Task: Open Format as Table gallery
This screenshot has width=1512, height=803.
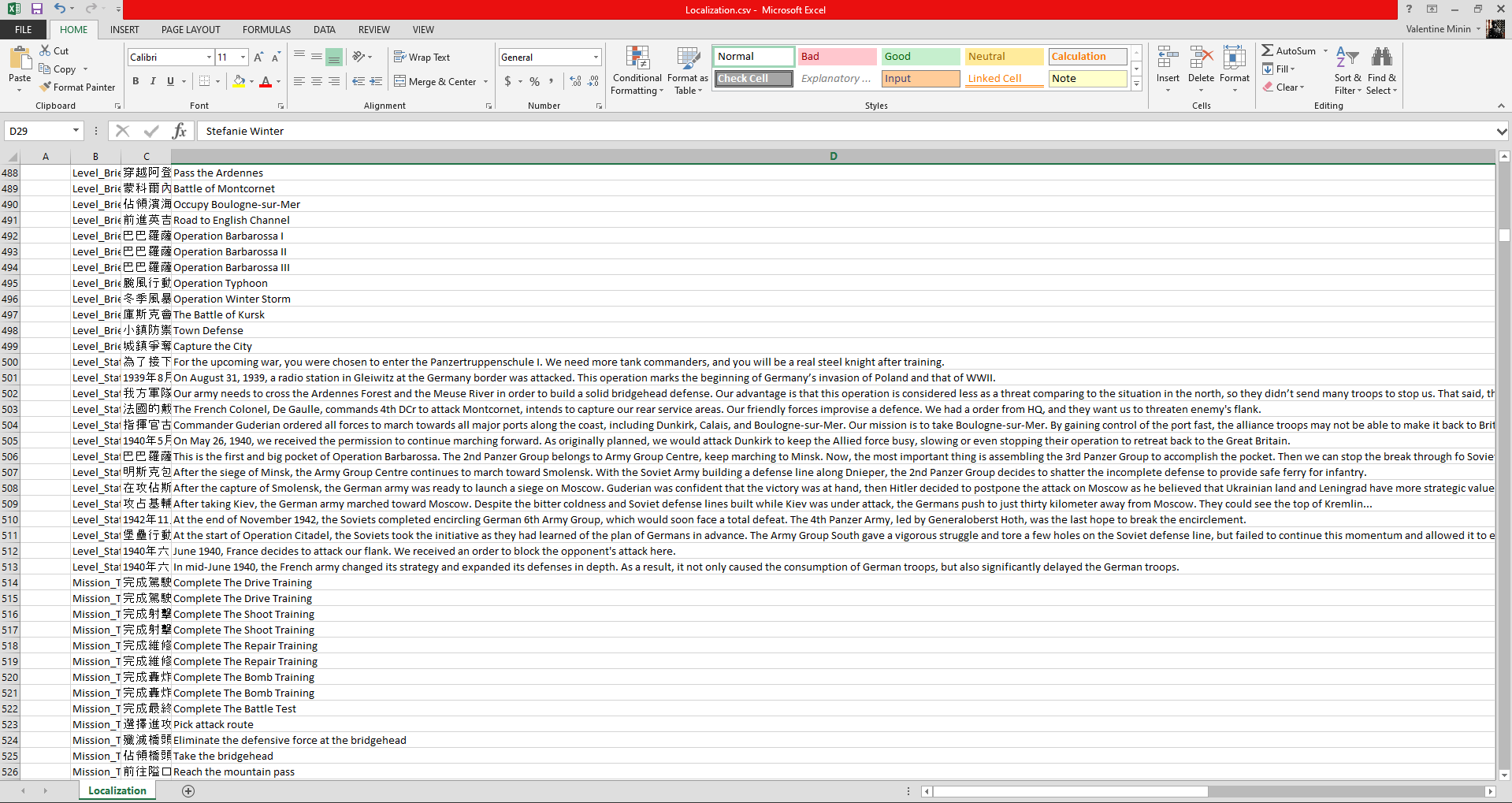Action: 688,70
